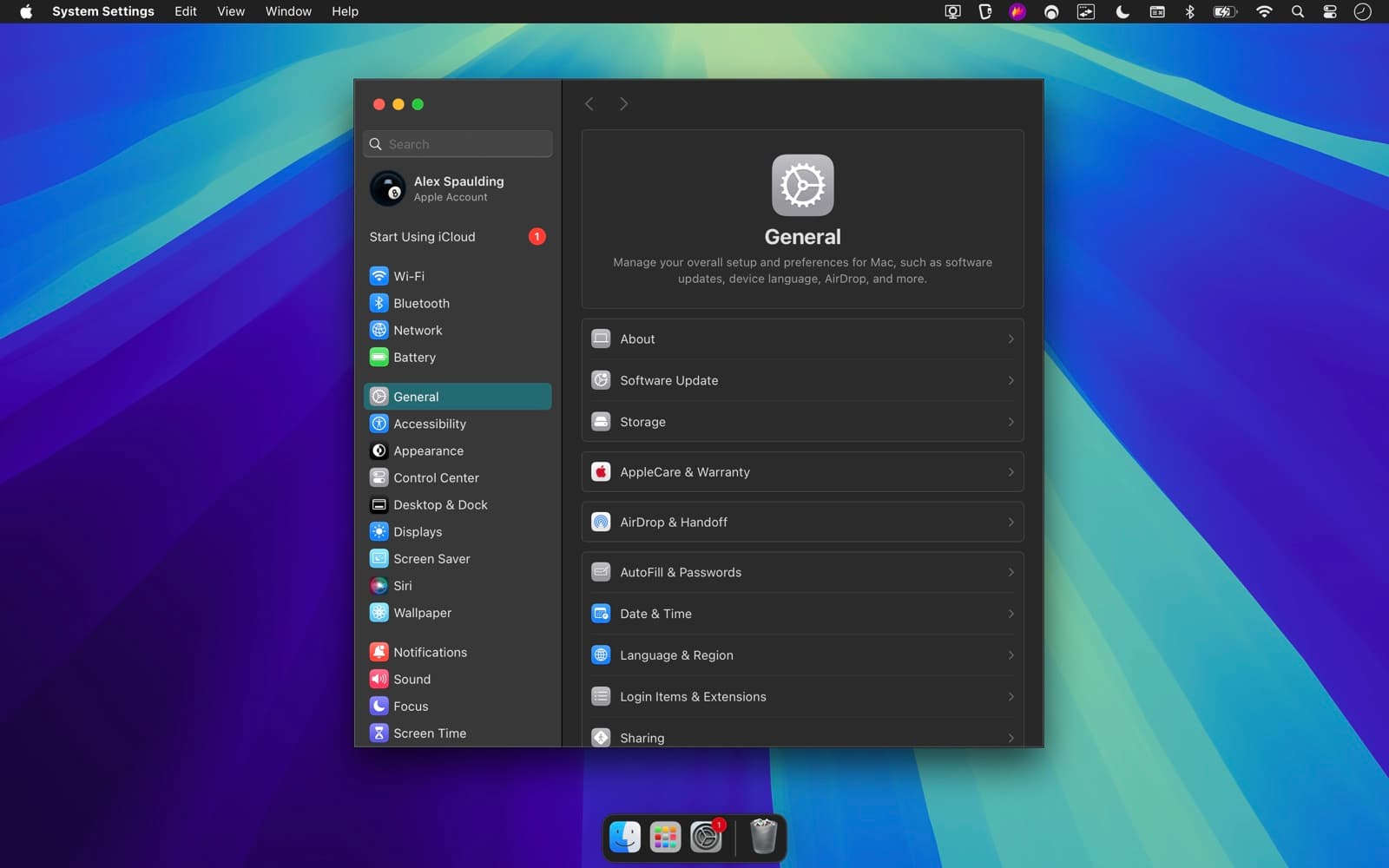Click the AirDrop & Handoff icon
The height and width of the screenshot is (868, 1389).
point(601,522)
